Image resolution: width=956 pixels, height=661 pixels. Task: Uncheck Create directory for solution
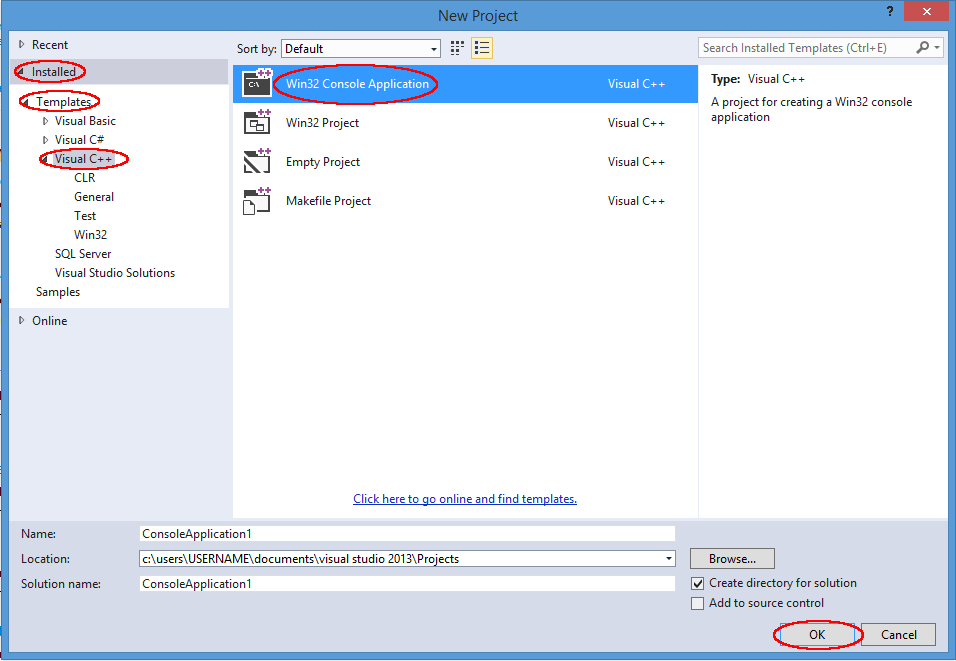point(697,583)
